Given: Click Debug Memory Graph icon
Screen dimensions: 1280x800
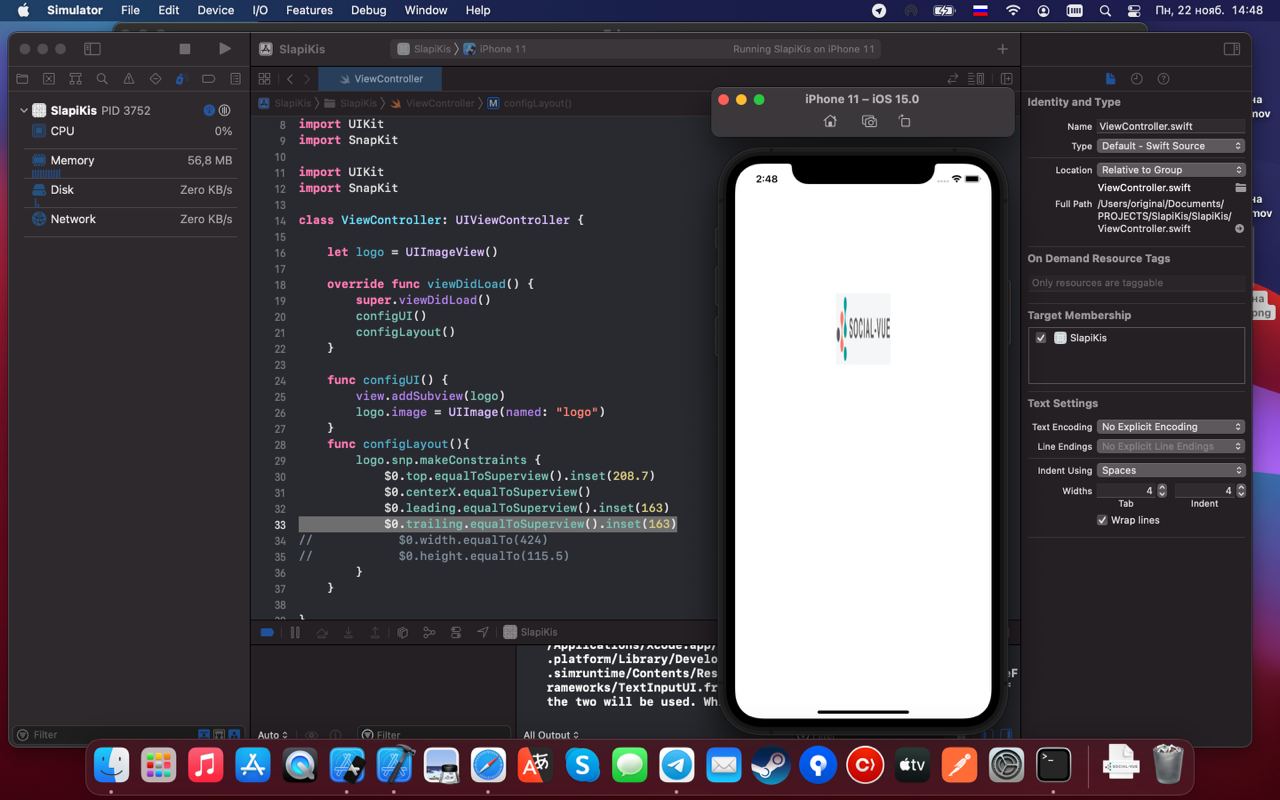Looking at the screenshot, I should (429, 632).
